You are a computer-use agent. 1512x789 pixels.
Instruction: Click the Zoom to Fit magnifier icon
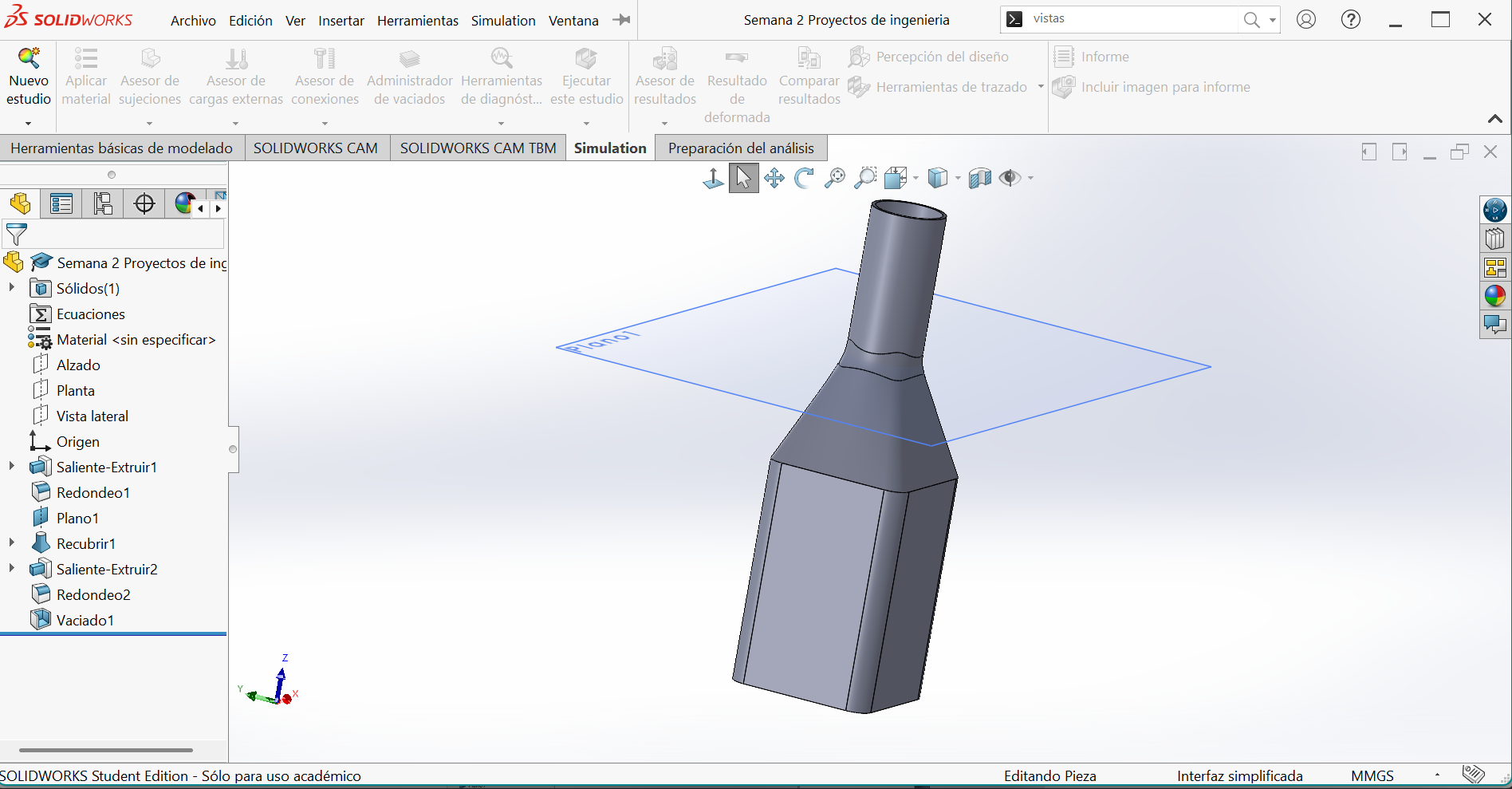[835, 178]
